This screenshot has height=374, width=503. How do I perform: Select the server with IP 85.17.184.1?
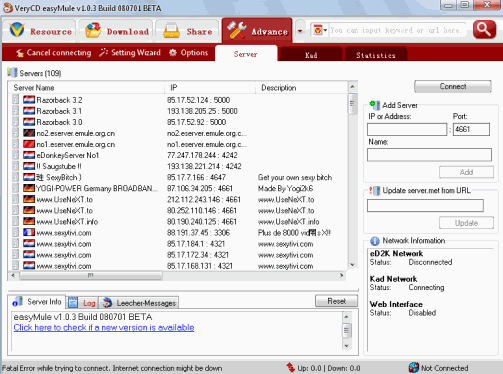coord(178,244)
